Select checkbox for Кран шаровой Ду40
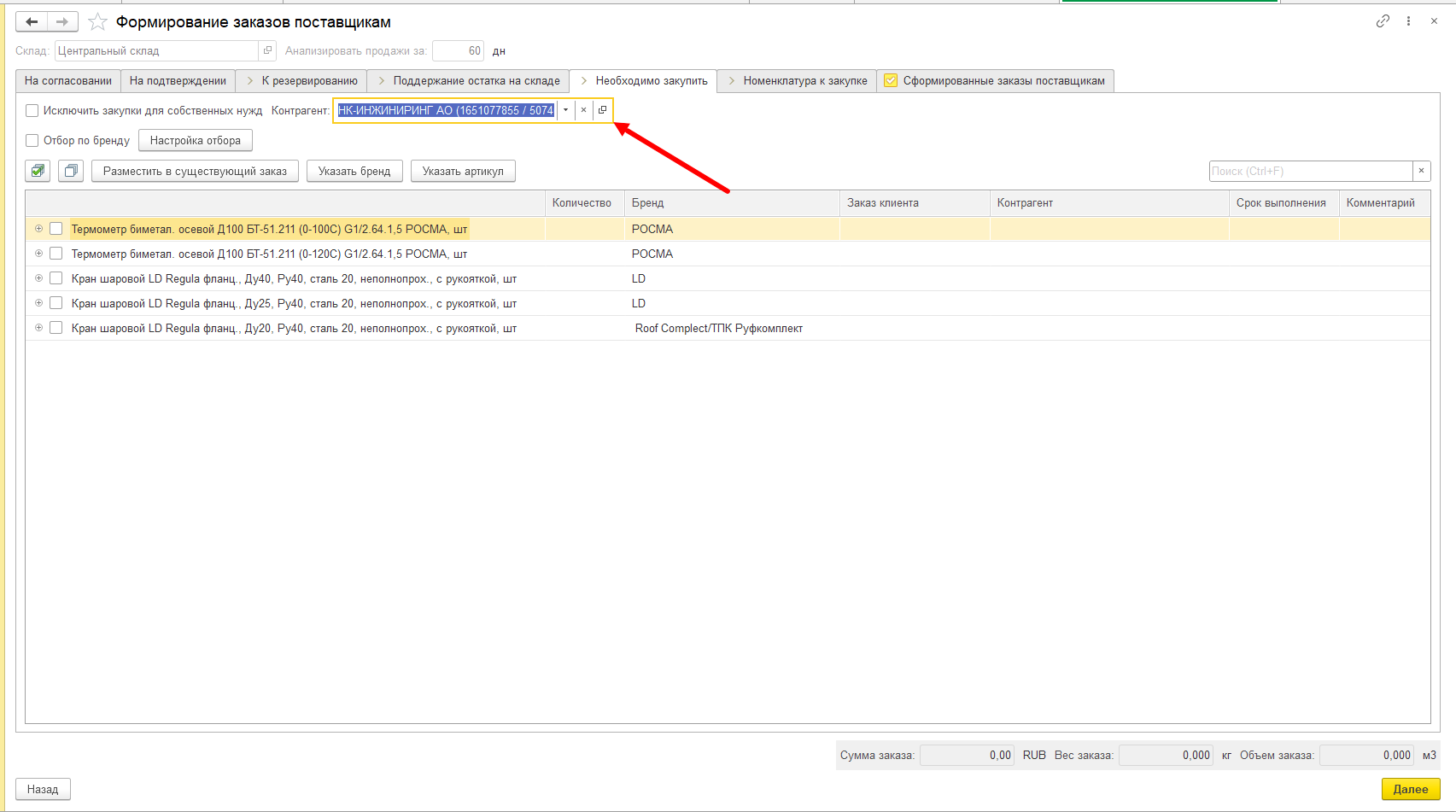Viewport: 1456px width, 812px height. tap(56, 278)
